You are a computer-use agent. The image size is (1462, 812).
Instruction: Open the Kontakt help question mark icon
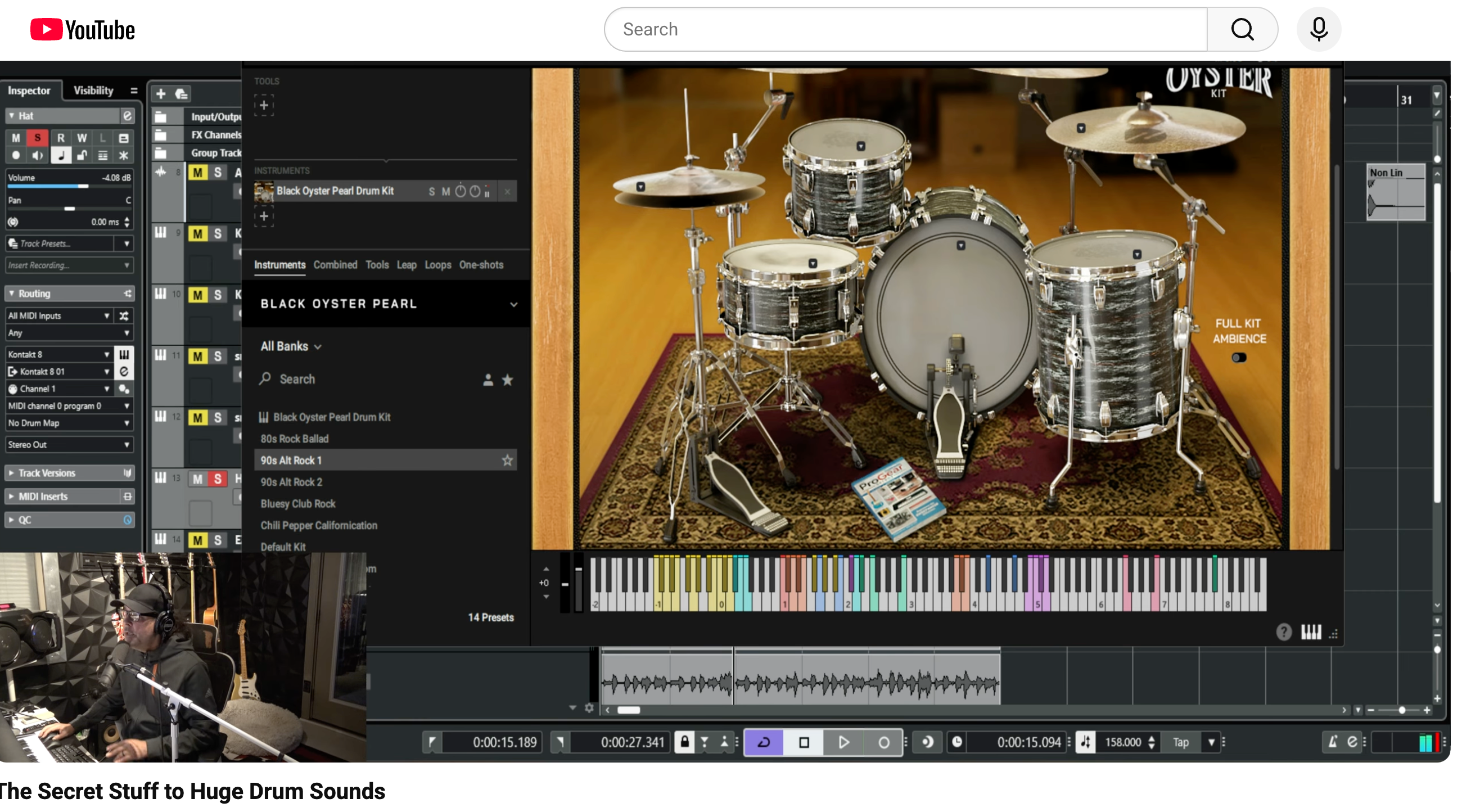[1283, 631]
